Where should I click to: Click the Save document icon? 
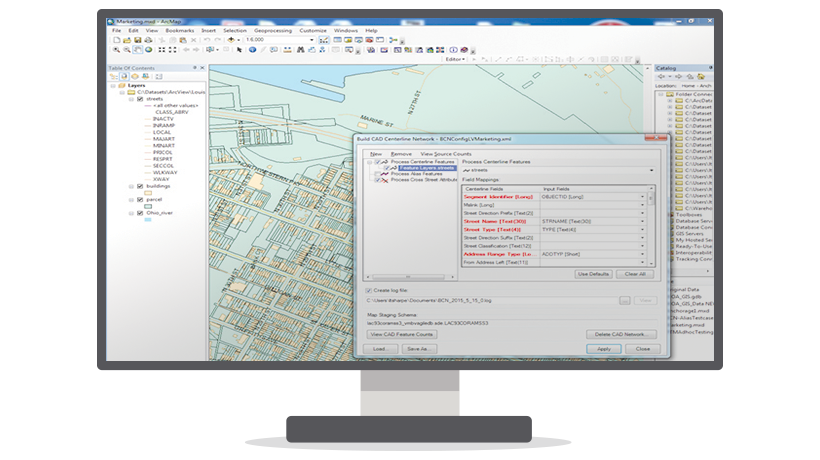[138, 40]
